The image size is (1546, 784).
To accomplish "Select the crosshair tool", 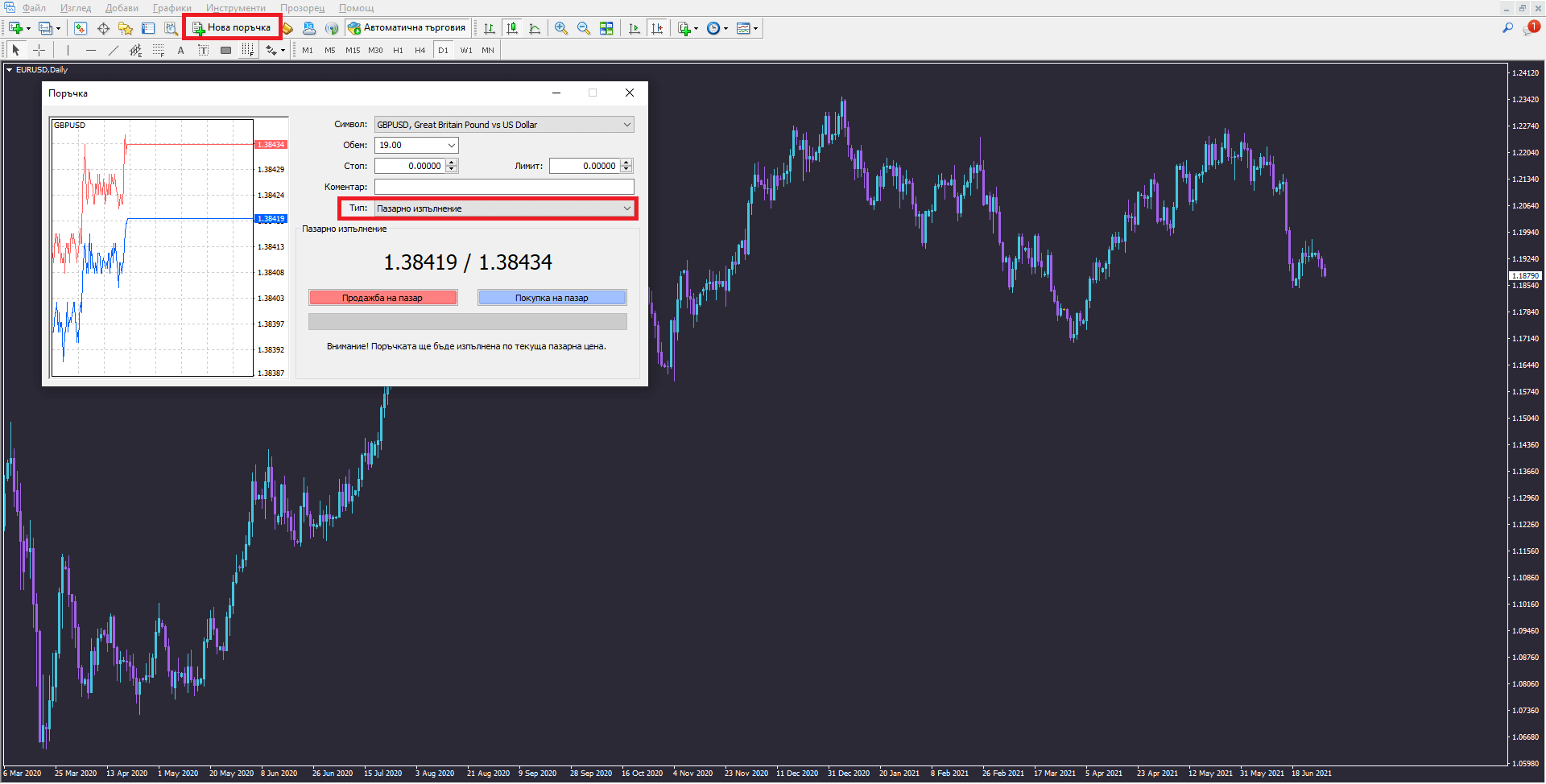I will point(39,50).
